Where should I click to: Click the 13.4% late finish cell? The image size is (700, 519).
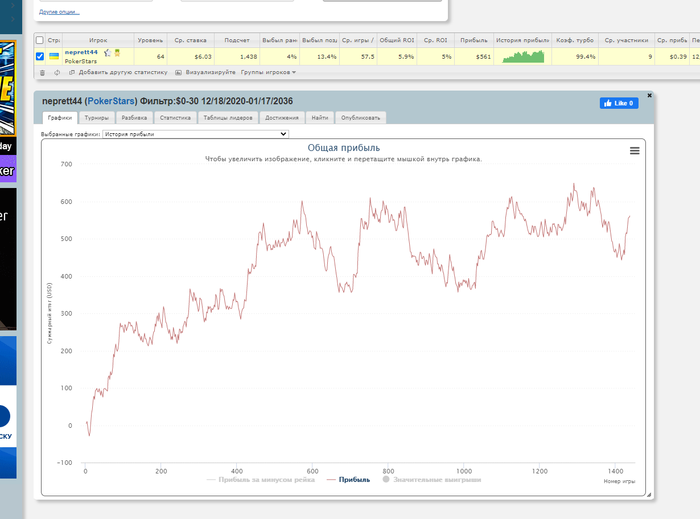320,57
